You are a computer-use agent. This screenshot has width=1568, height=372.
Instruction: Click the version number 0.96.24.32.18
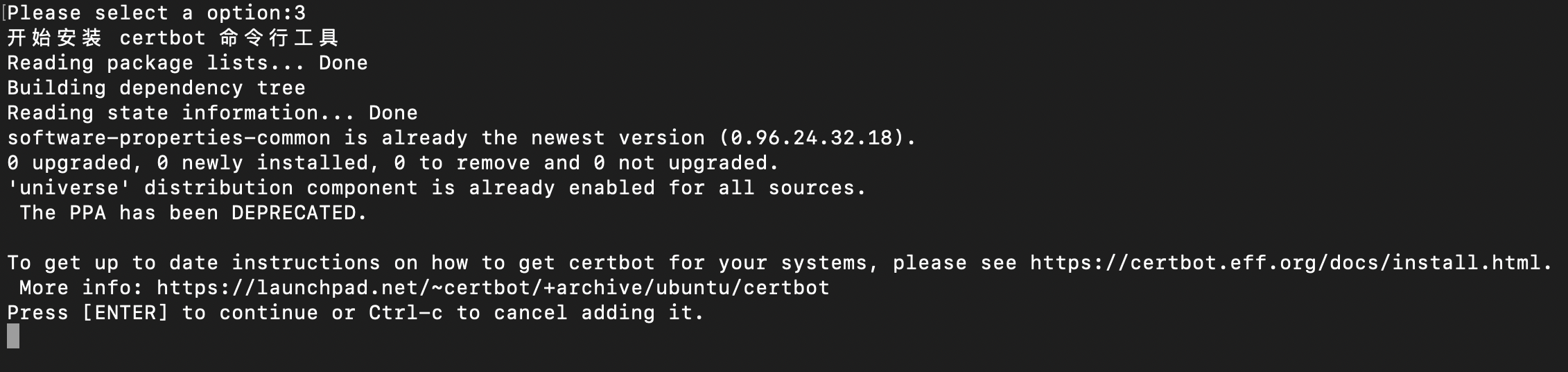811,138
